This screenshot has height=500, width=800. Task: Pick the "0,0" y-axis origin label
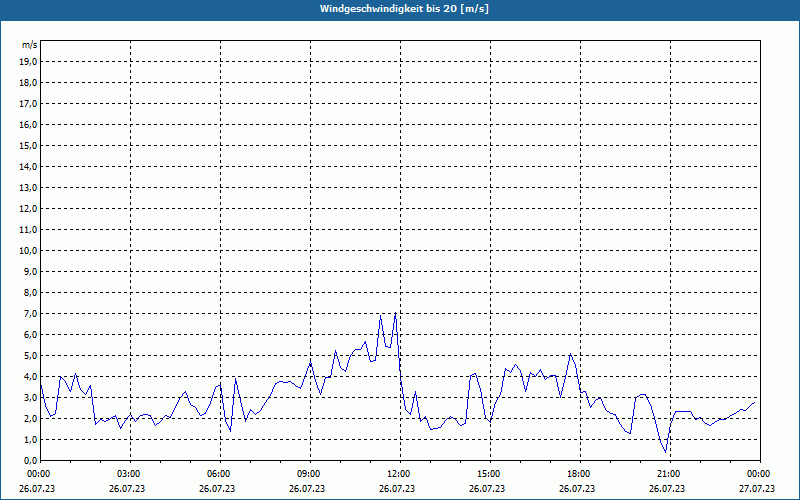pos(30,461)
